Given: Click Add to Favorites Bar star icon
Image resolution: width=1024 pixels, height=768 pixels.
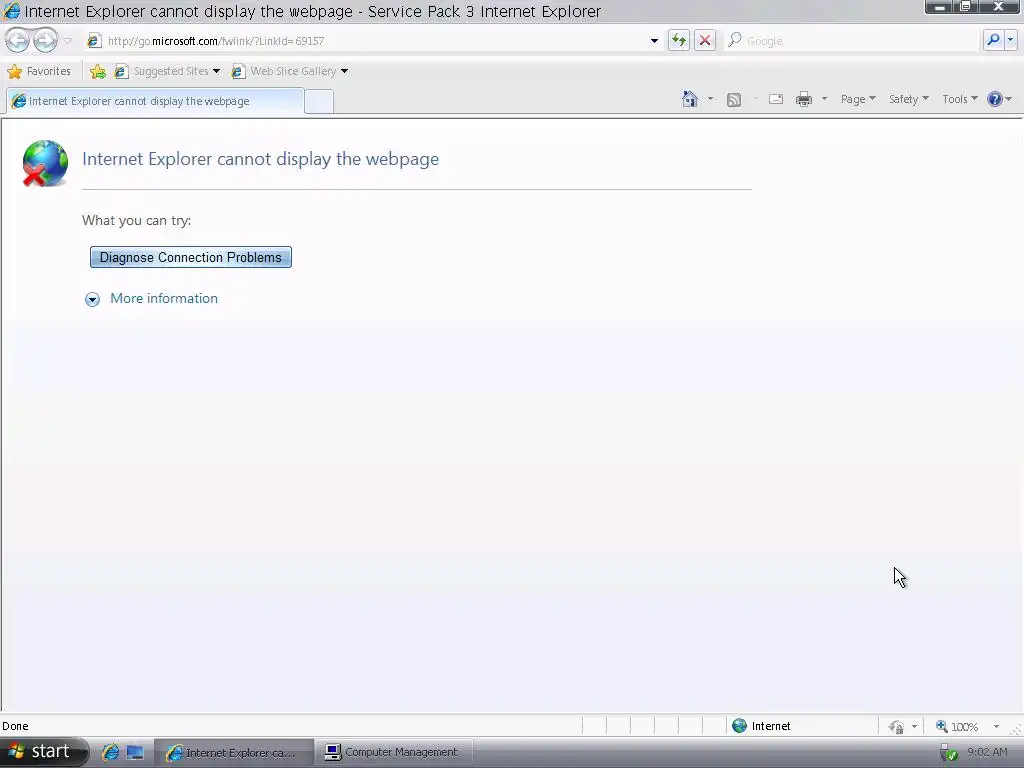Looking at the screenshot, I should tap(98, 71).
